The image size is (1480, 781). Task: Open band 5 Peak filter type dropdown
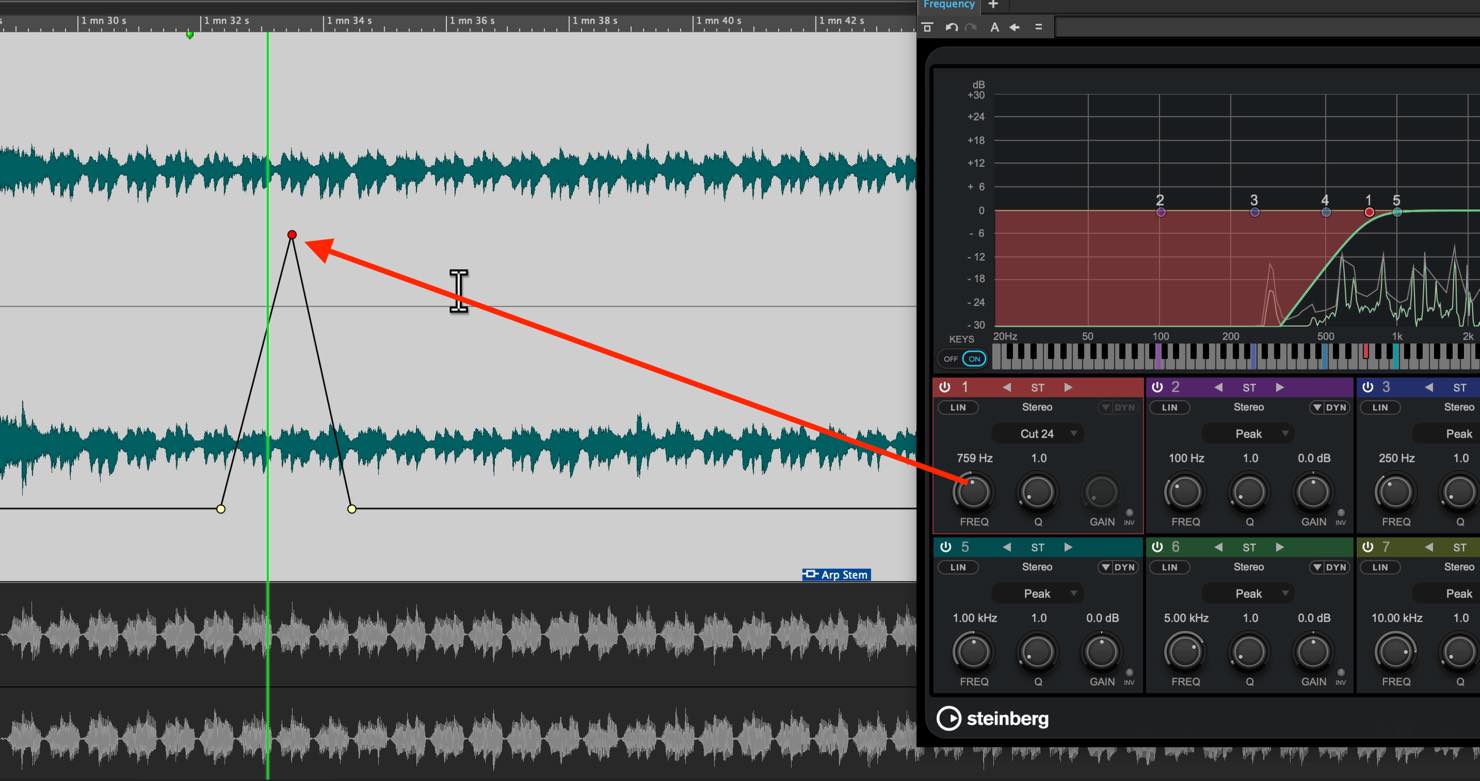1037,594
